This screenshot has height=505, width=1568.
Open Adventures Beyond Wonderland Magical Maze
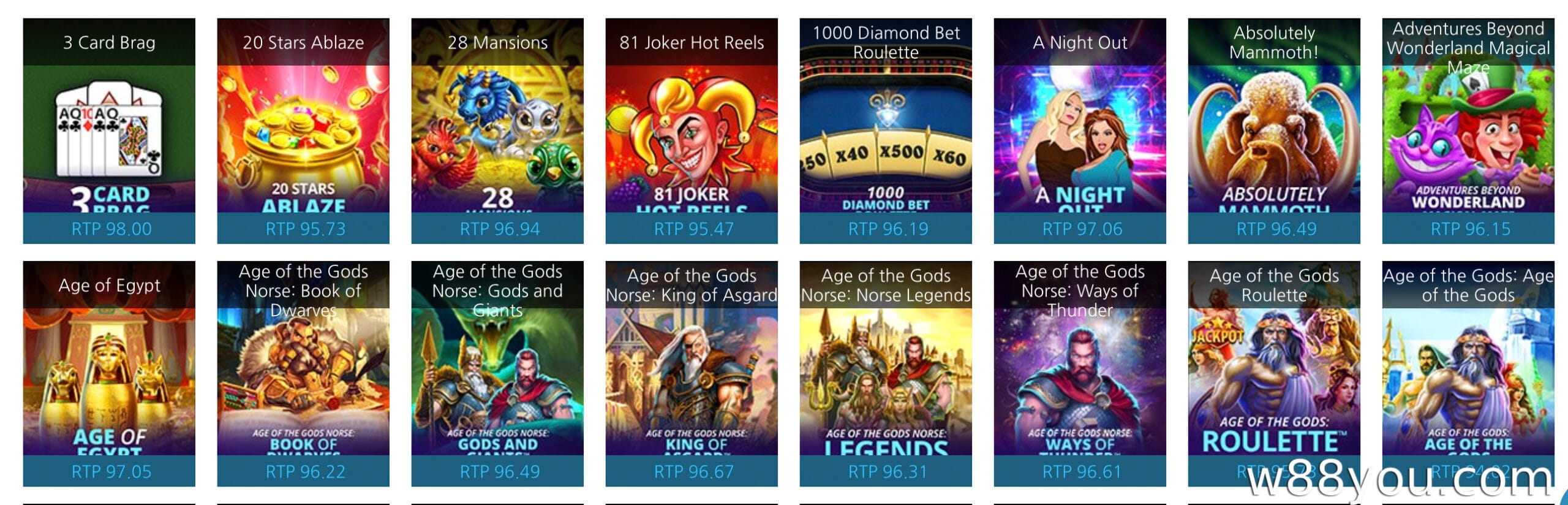1468,131
